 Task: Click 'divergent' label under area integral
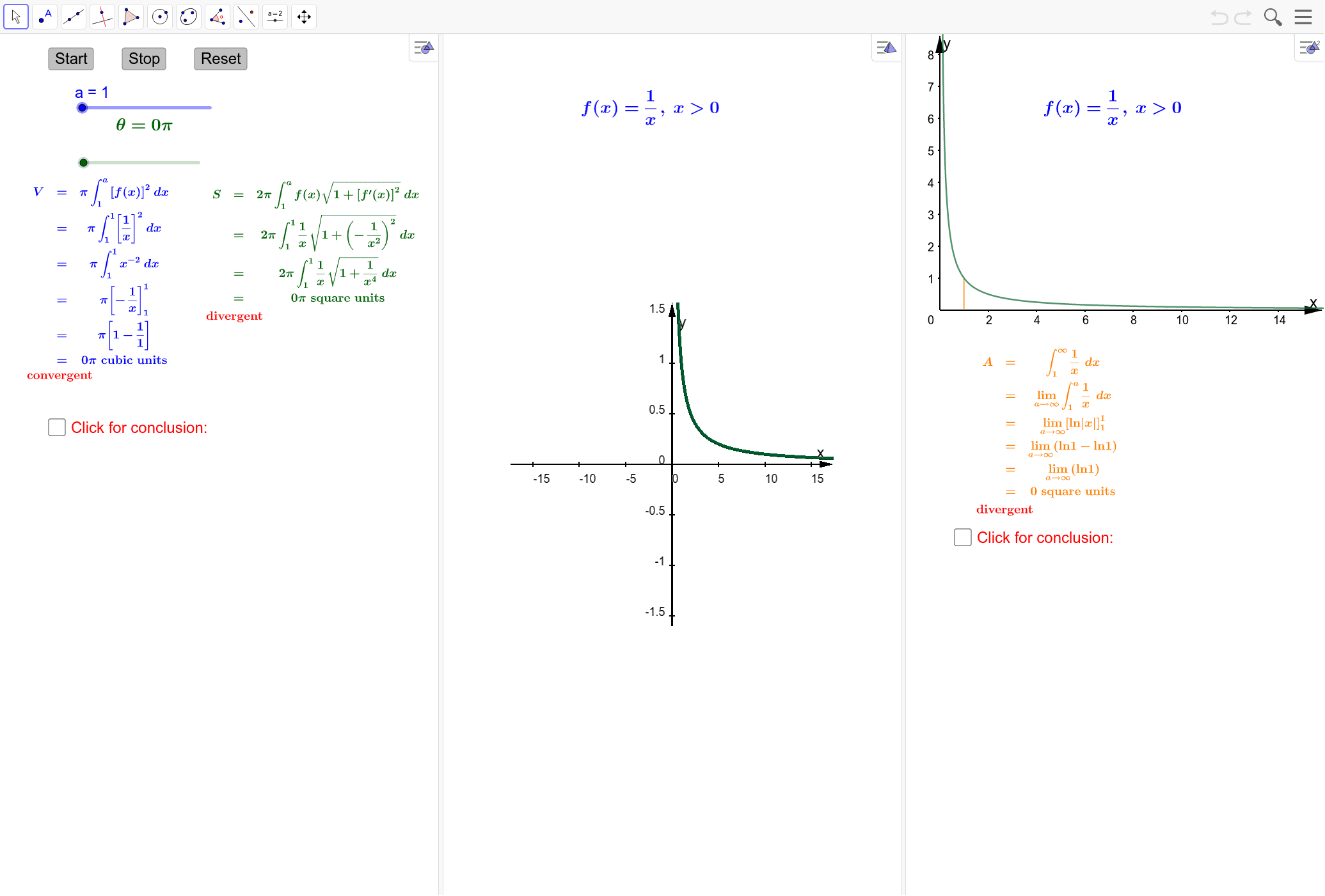[x=1004, y=510]
